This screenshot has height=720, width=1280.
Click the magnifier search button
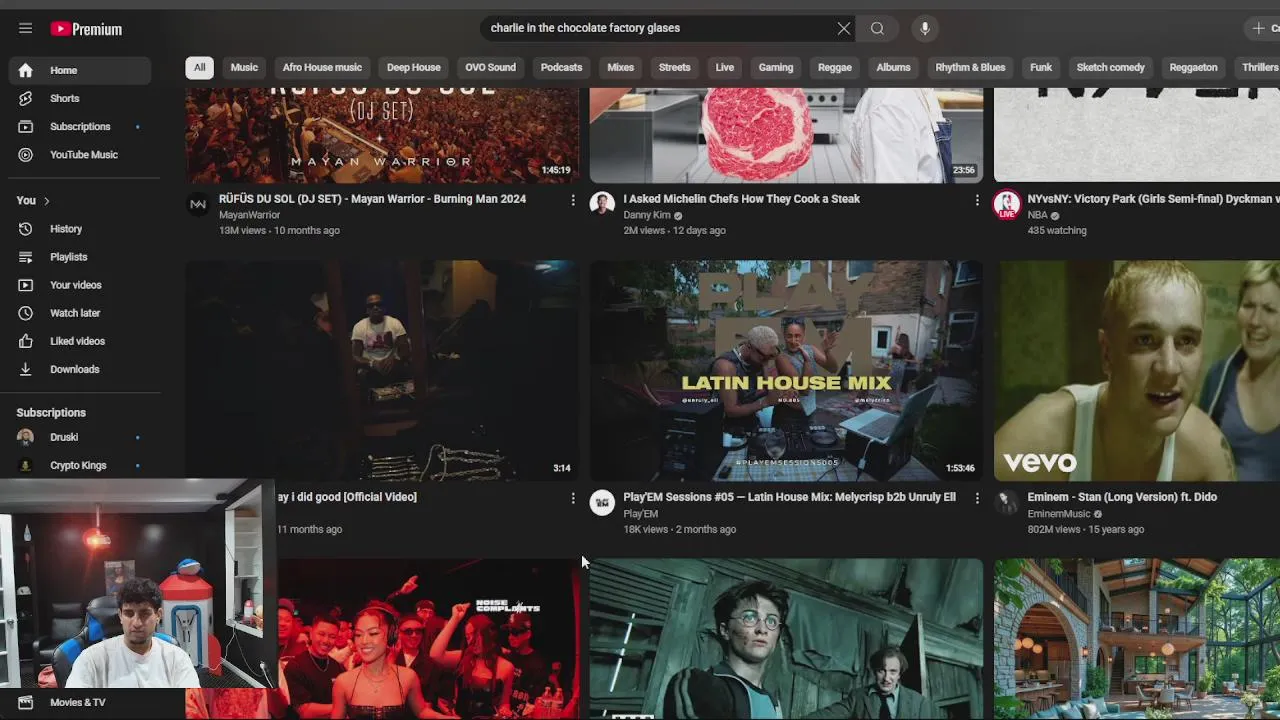click(x=877, y=28)
